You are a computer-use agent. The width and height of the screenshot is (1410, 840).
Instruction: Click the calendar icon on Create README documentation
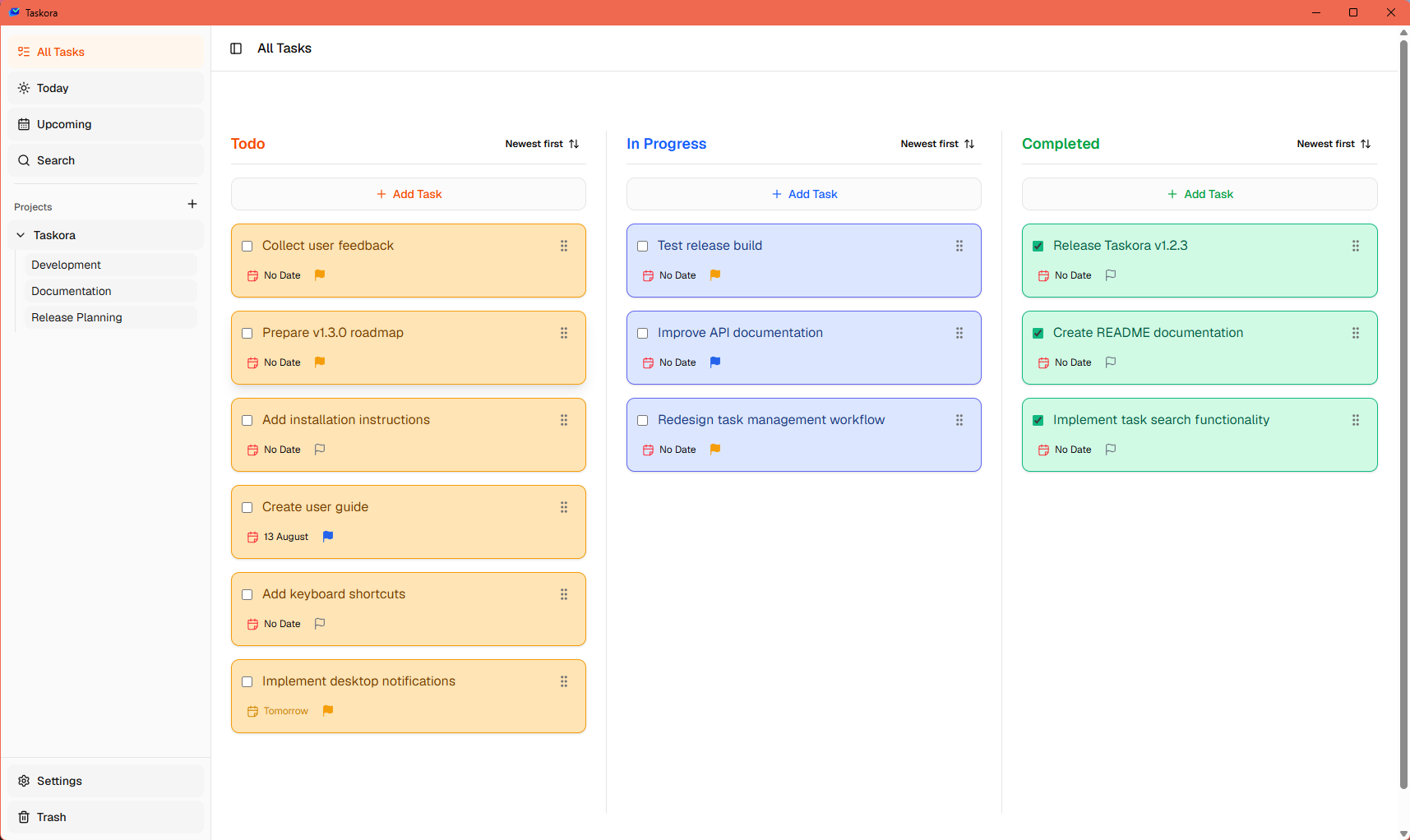coord(1043,362)
